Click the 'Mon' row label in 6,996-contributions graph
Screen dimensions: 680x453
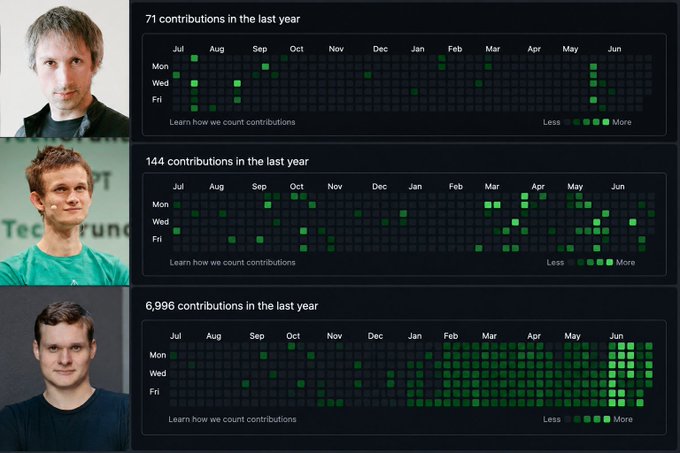tap(157, 355)
